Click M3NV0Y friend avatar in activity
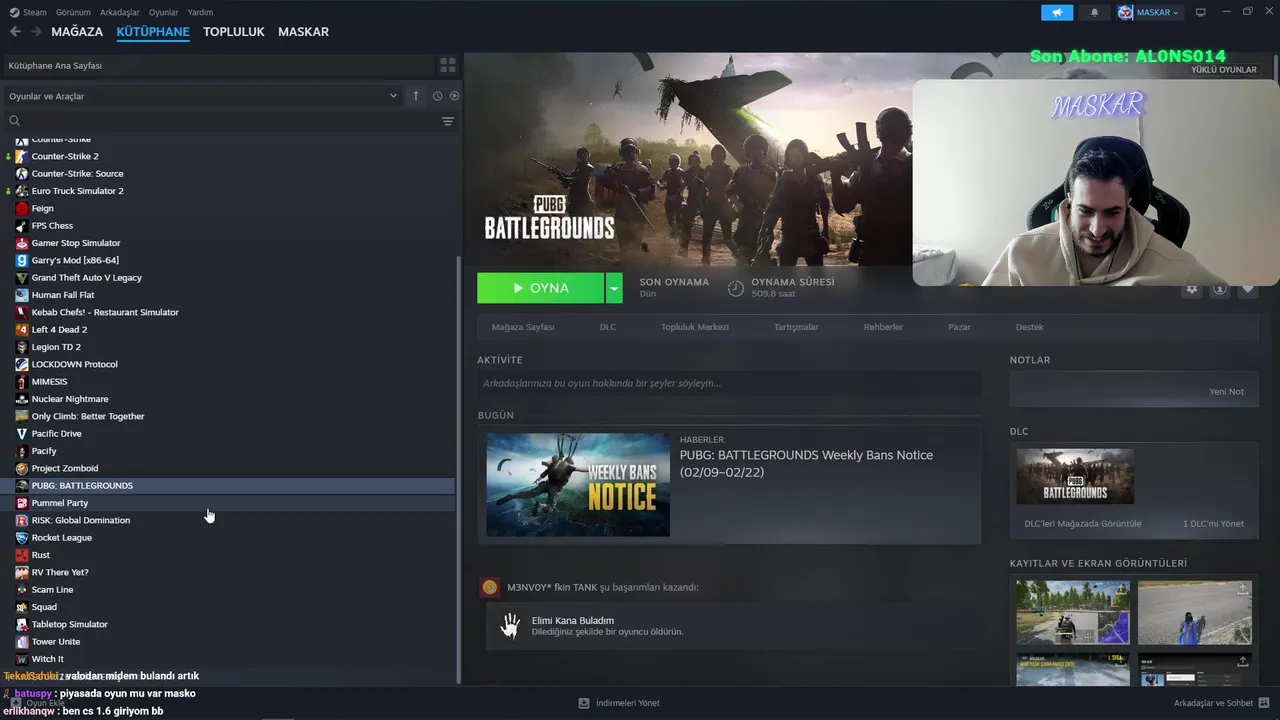 489,587
